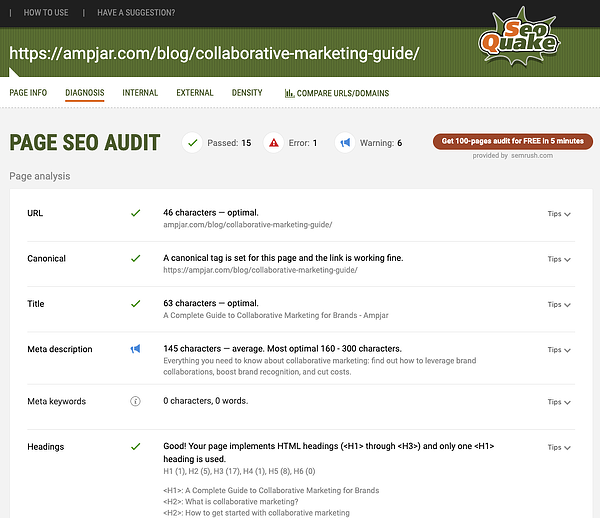This screenshot has width=600, height=518.
Task: Click the canonical URL https://ampjar.com/blog/collaborative-marketing-guide/
Action: tap(260, 270)
